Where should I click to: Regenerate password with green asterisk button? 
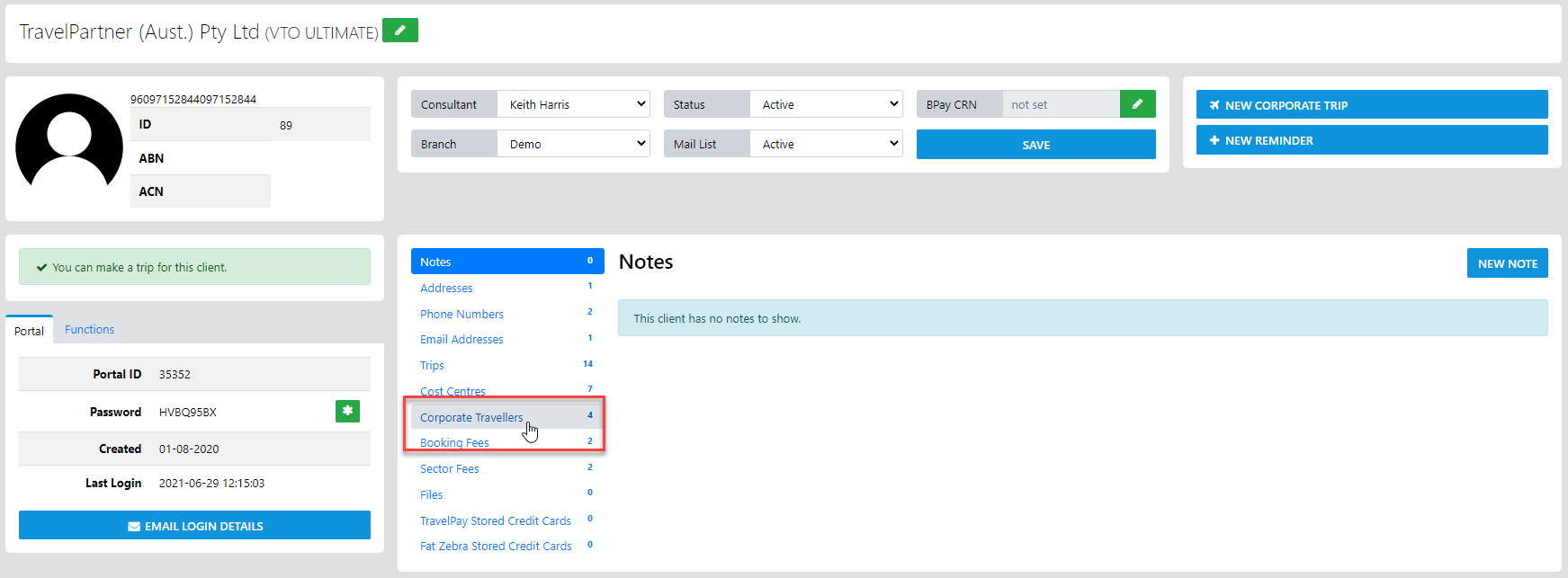pyautogui.click(x=347, y=411)
